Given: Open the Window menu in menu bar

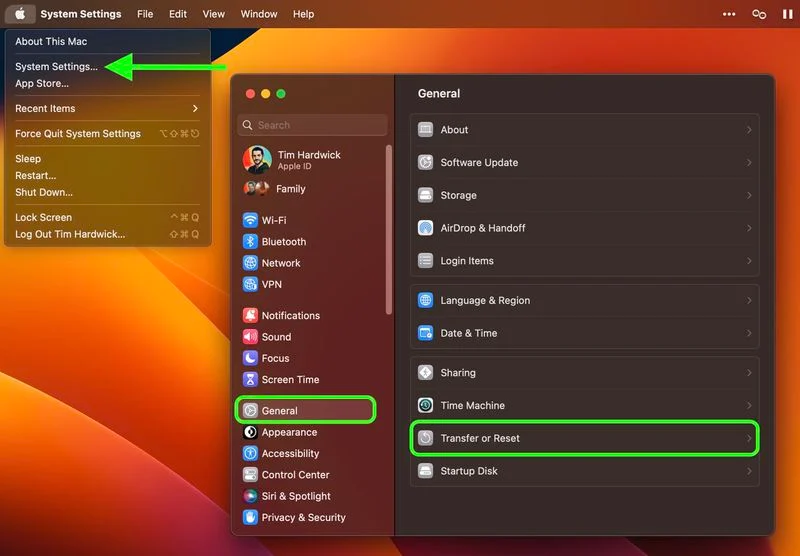Looking at the screenshot, I should coord(259,14).
